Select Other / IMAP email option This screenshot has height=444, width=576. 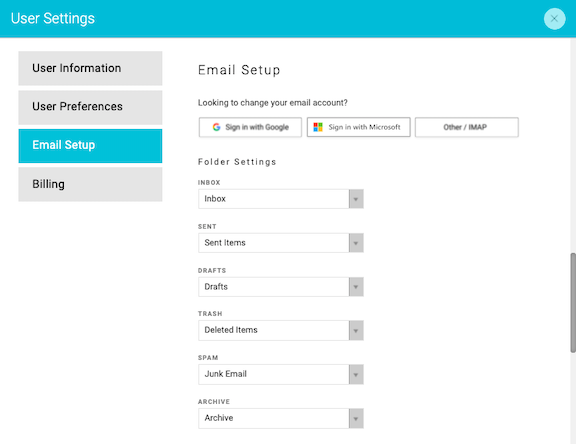click(467, 127)
